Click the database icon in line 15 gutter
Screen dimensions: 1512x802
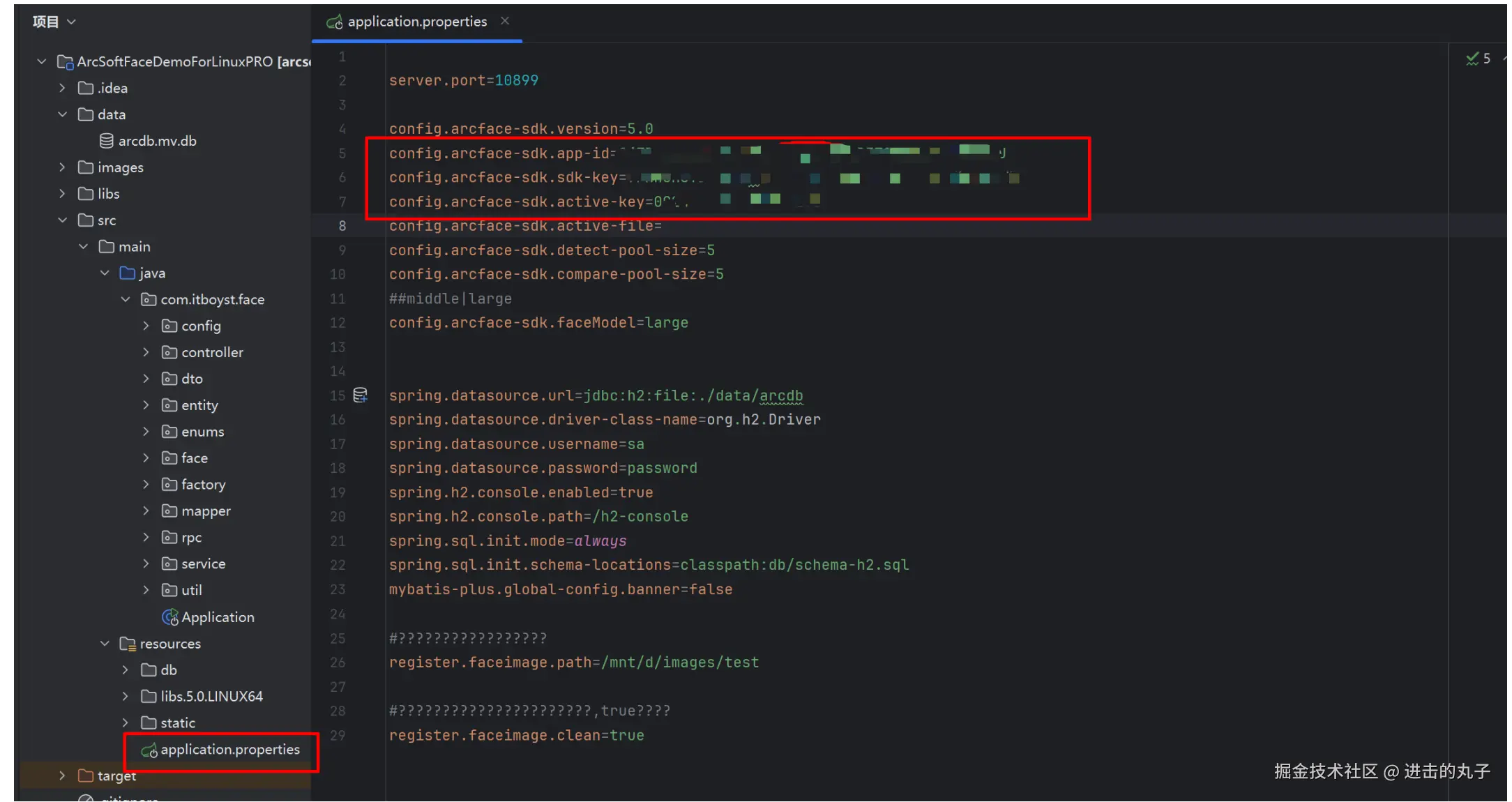click(x=360, y=395)
